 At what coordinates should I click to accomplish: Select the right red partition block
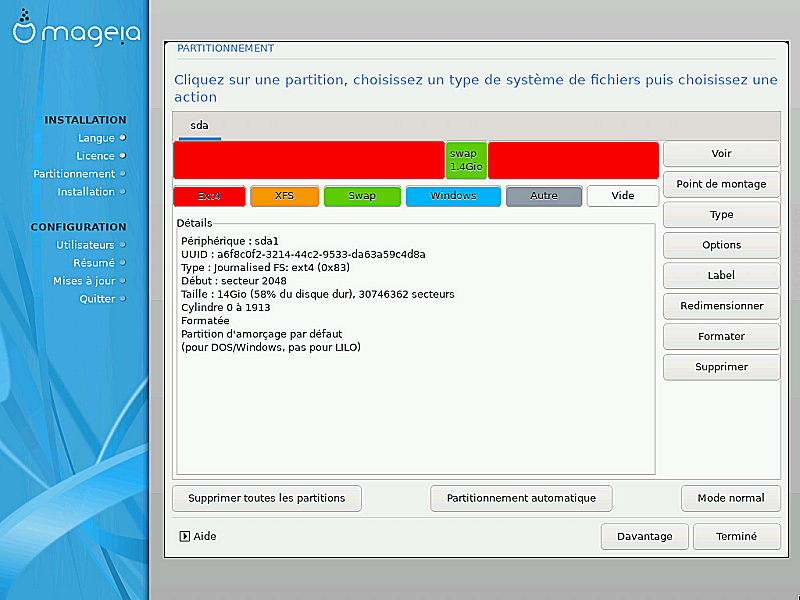tap(573, 160)
